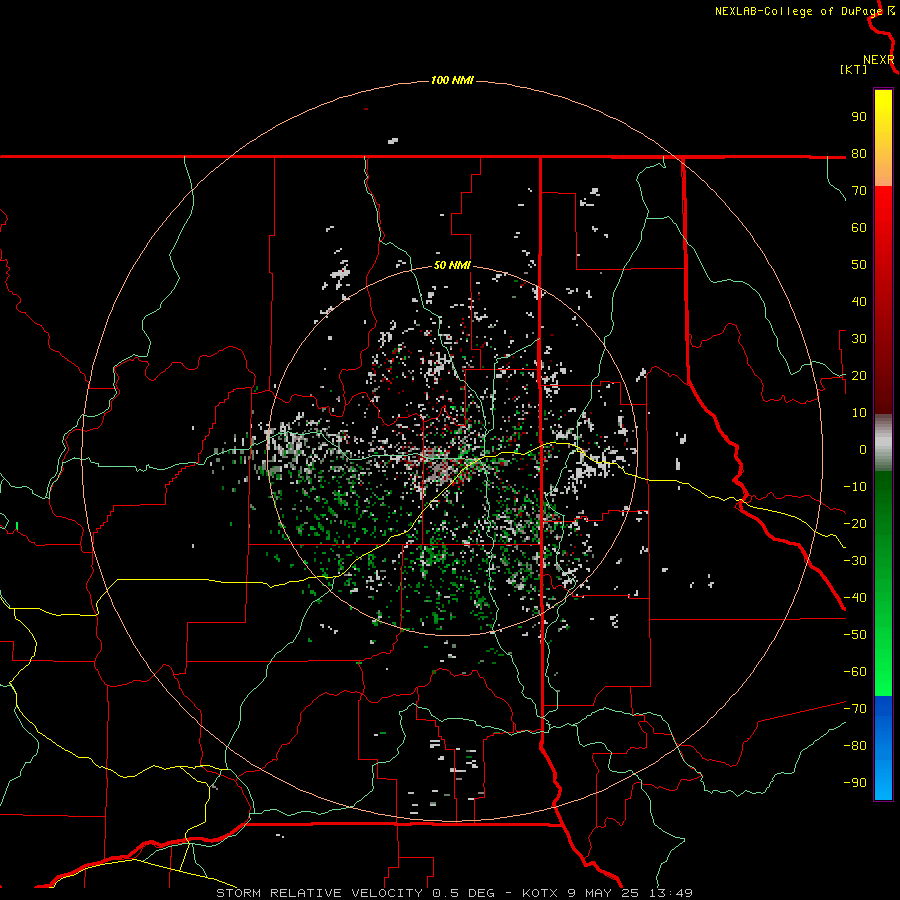The height and width of the screenshot is (900, 900).
Task: Click the -50 value on the velocity scale
Action: coord(855,634)
